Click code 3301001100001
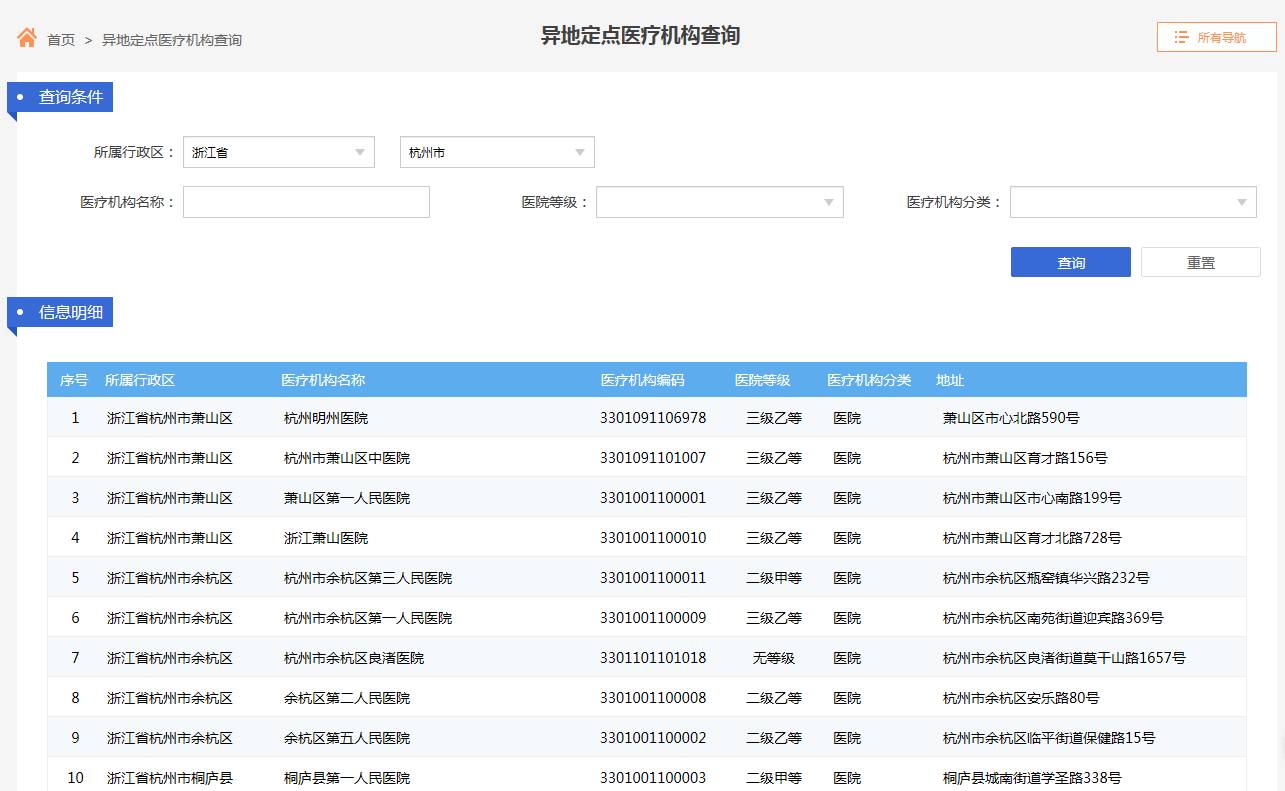 [653, 498]
